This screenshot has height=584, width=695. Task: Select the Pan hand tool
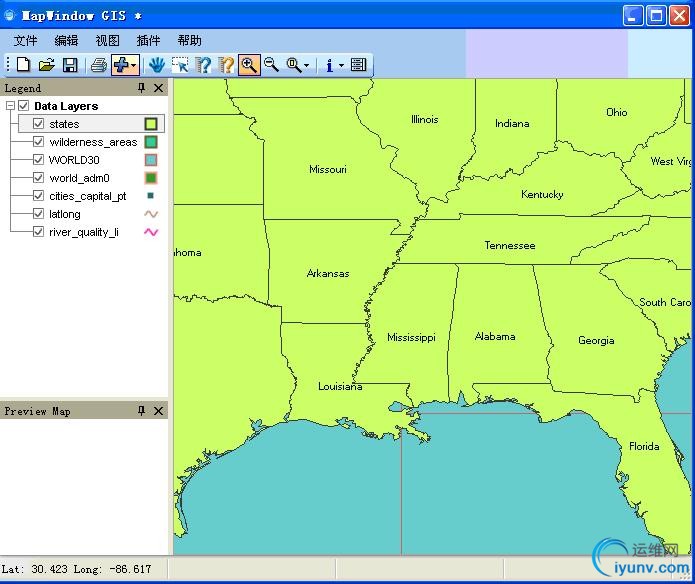[157, 65]
